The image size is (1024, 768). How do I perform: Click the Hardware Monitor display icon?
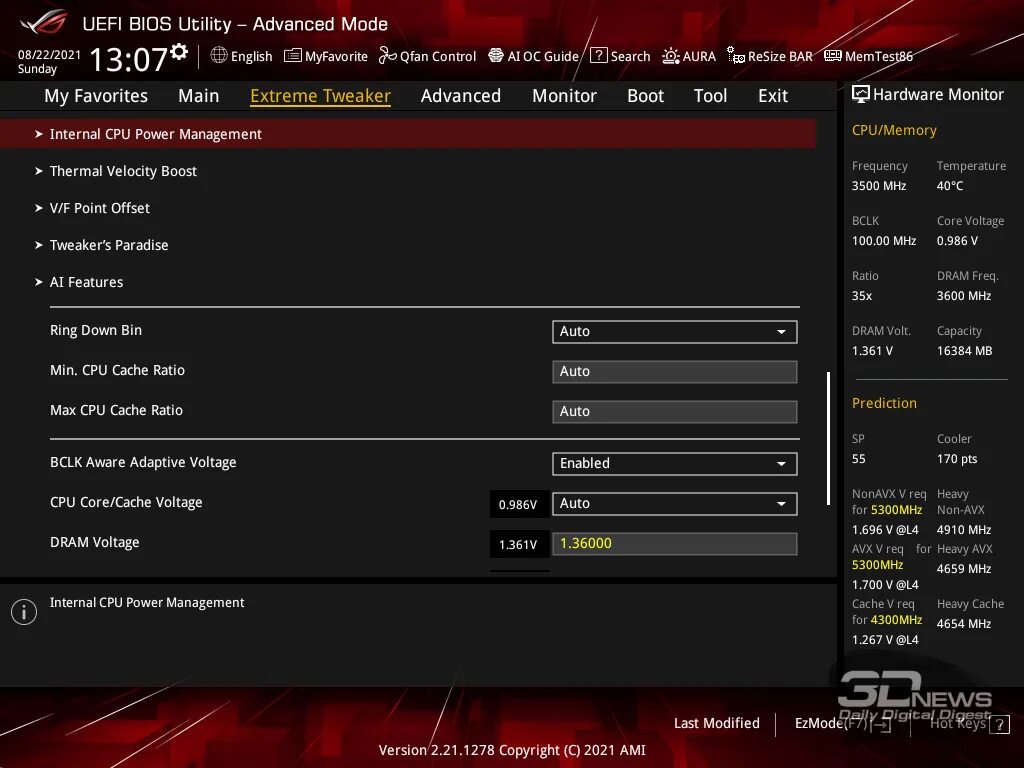coord(861,95)
